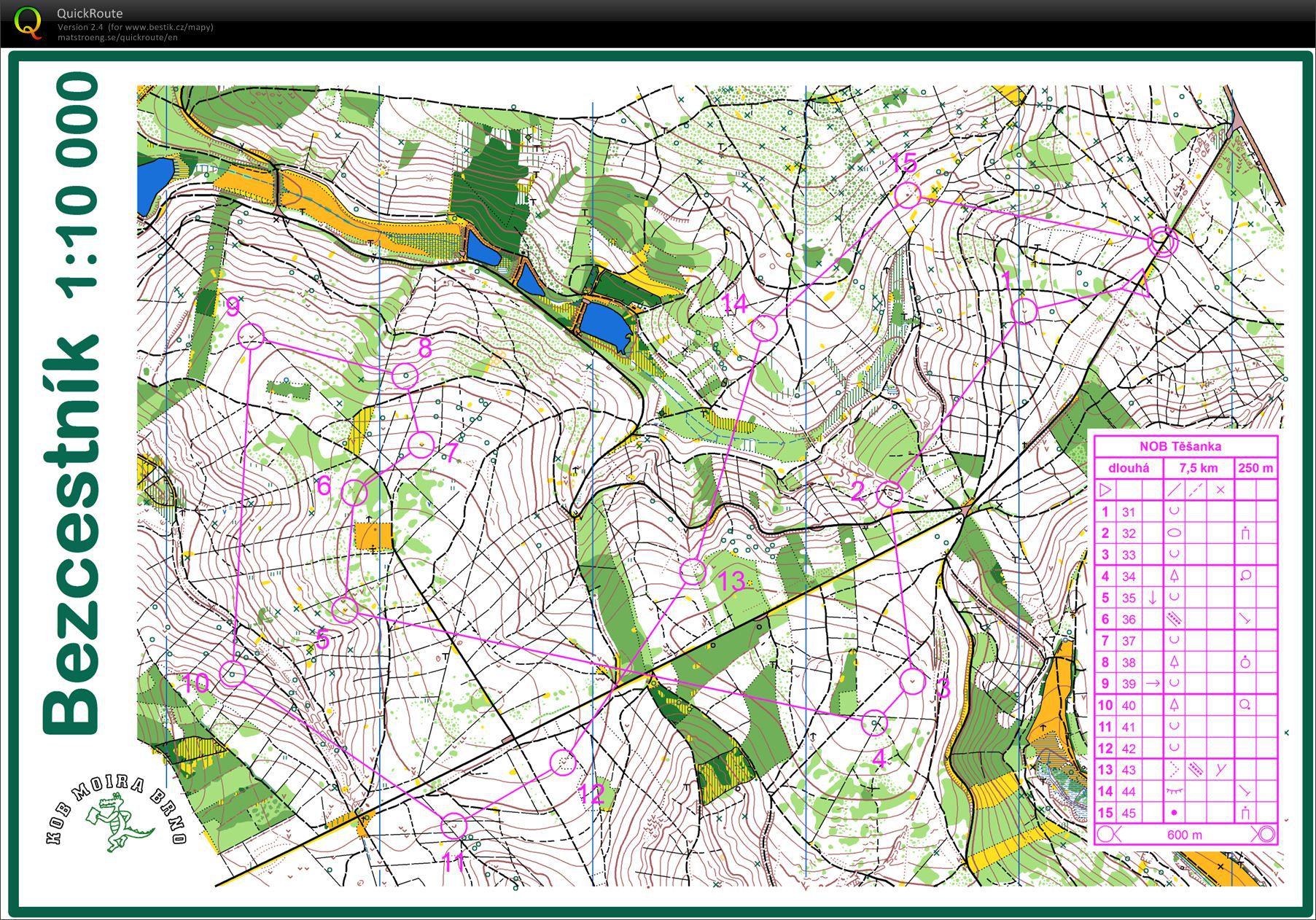The height and width of the screenshot is (920, 1316).
Task: Click control code 40 in description table
Action: pos(1129,706)
